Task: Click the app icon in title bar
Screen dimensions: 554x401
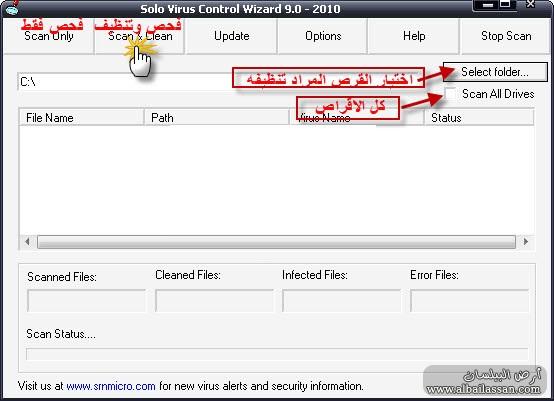Action: click(x=12, y=8)
